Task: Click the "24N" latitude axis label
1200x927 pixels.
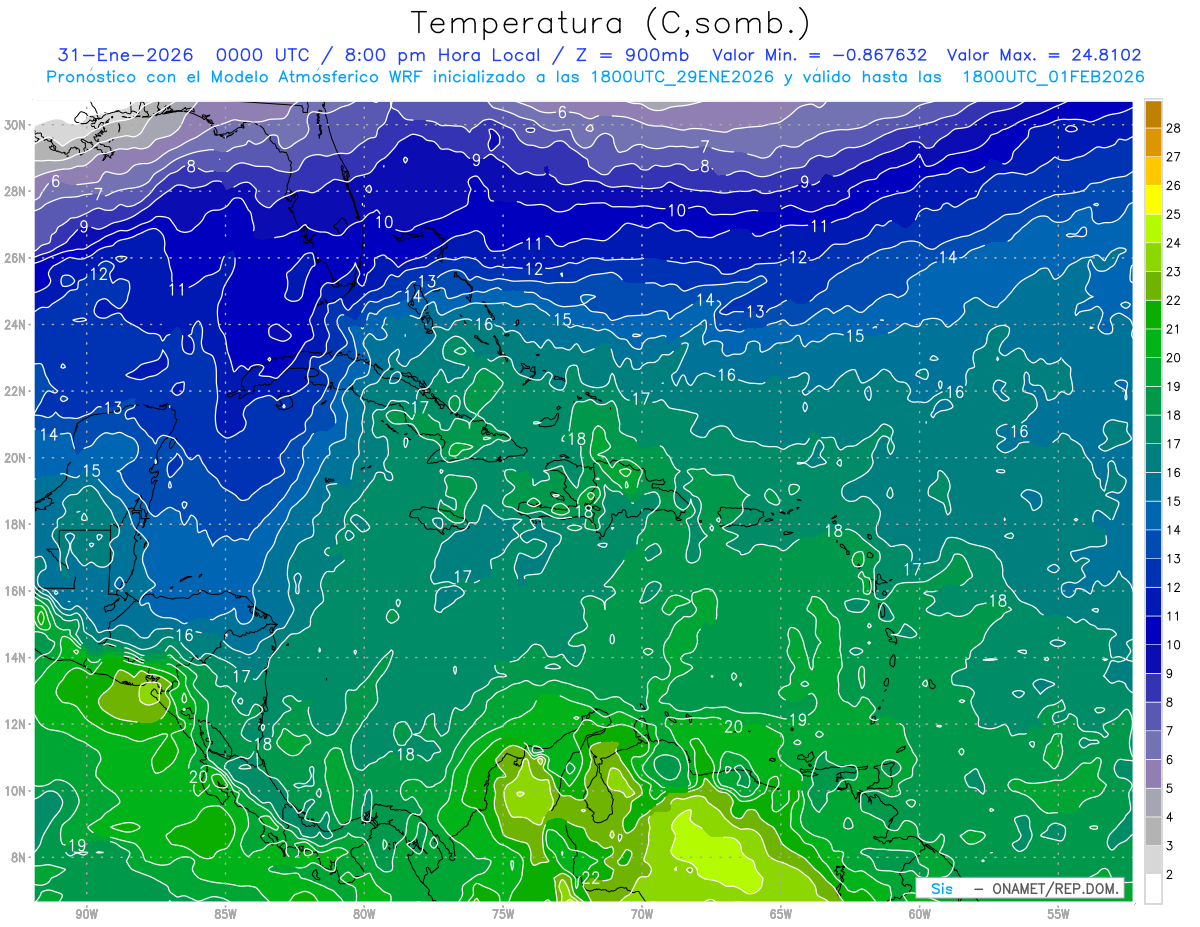Action: click(x=15, y=324)
